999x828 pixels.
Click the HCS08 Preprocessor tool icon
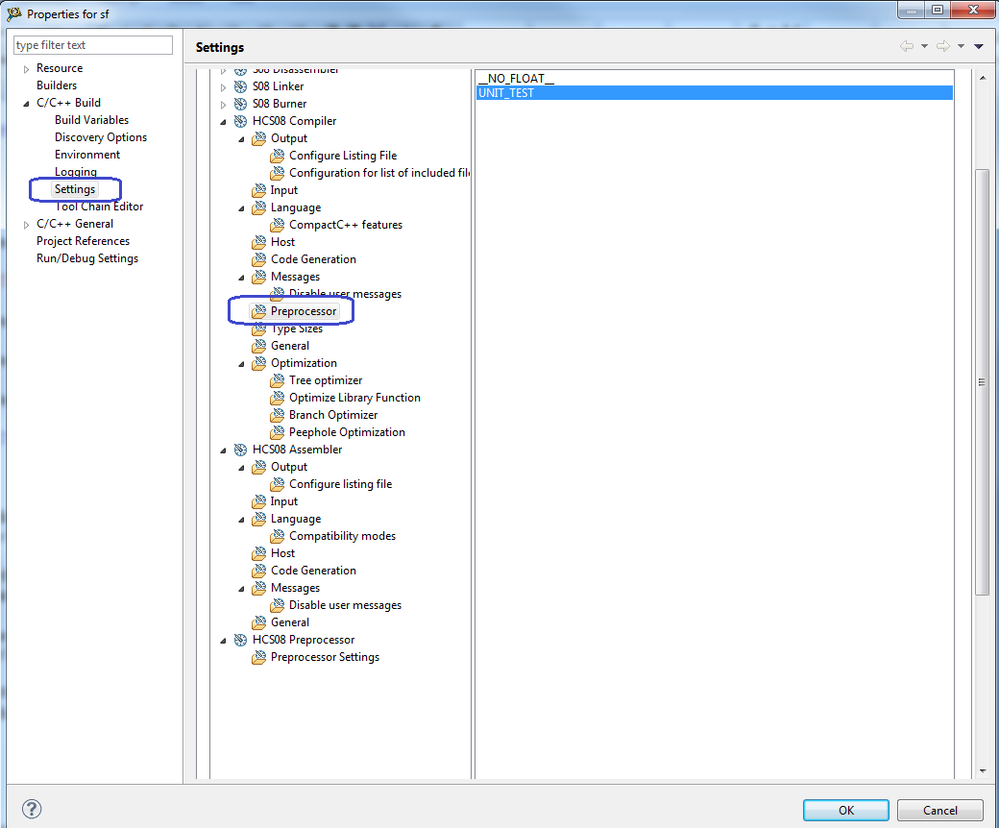pyautogui.click(x=240, y=640)
